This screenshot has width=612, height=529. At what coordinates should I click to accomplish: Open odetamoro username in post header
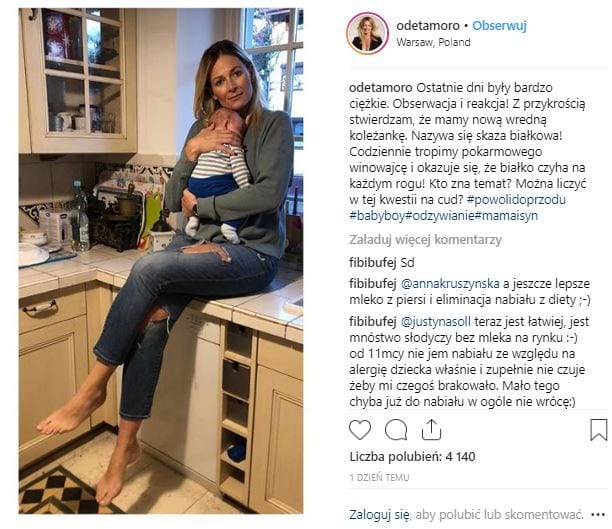tap(428, 26)
